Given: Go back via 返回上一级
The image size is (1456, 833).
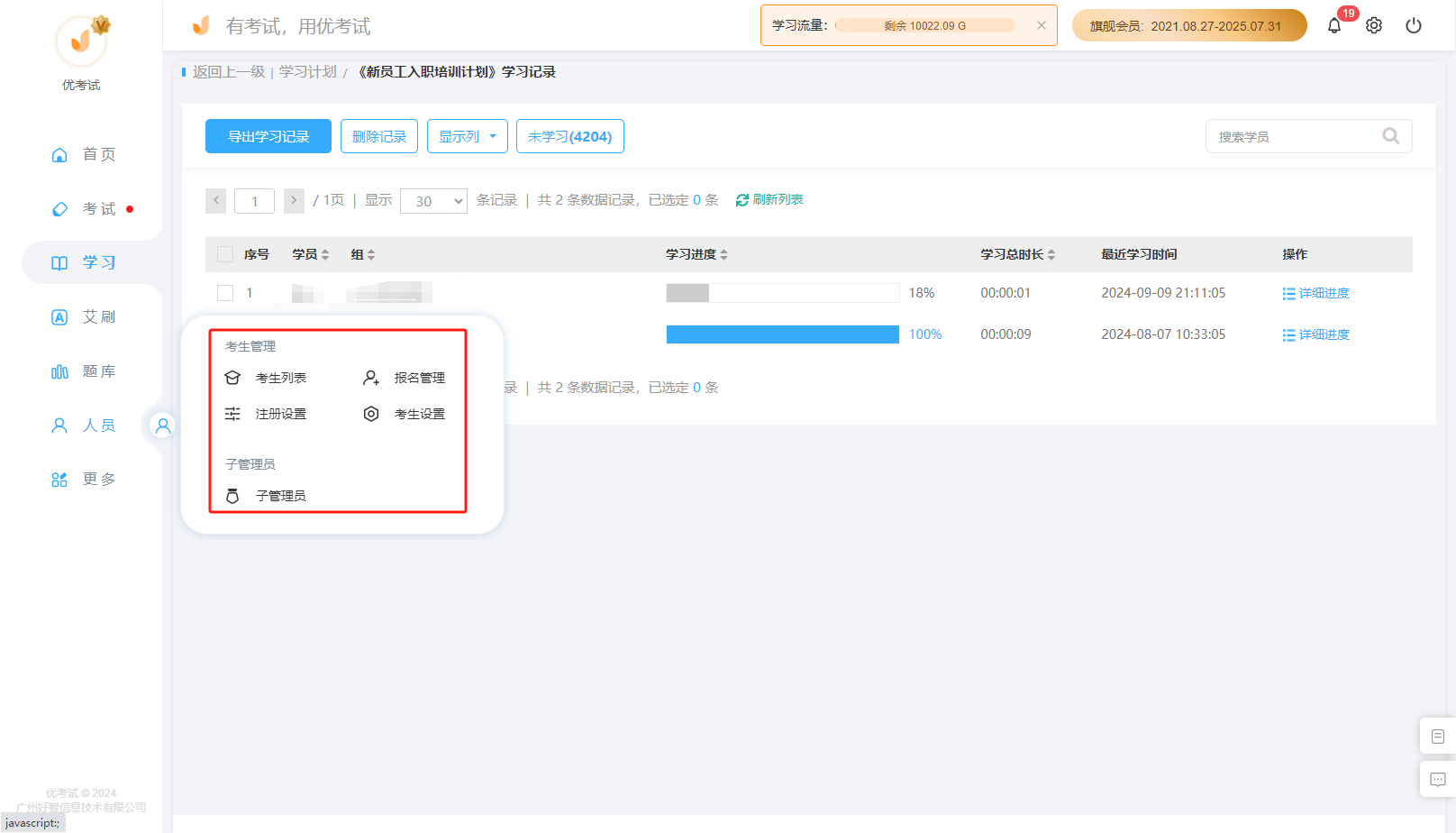Looking at the screenshot, I should click(x=229, y=72).
